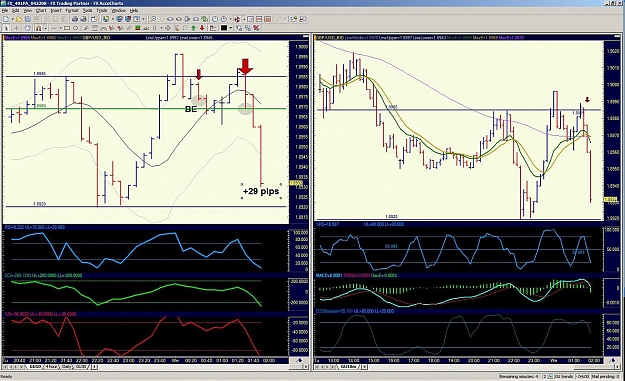Click the 'Ready' status bar text
This screenshot has height=381, width=625.
(x=6, y=377)
